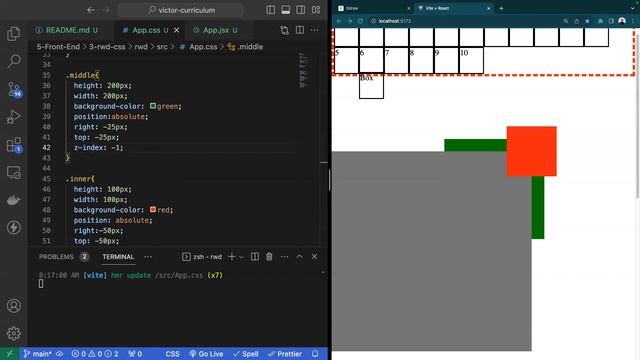Open editor more actions menu
Screen dimensions: 640x360
pyautogui.click(x=314, y=30)
